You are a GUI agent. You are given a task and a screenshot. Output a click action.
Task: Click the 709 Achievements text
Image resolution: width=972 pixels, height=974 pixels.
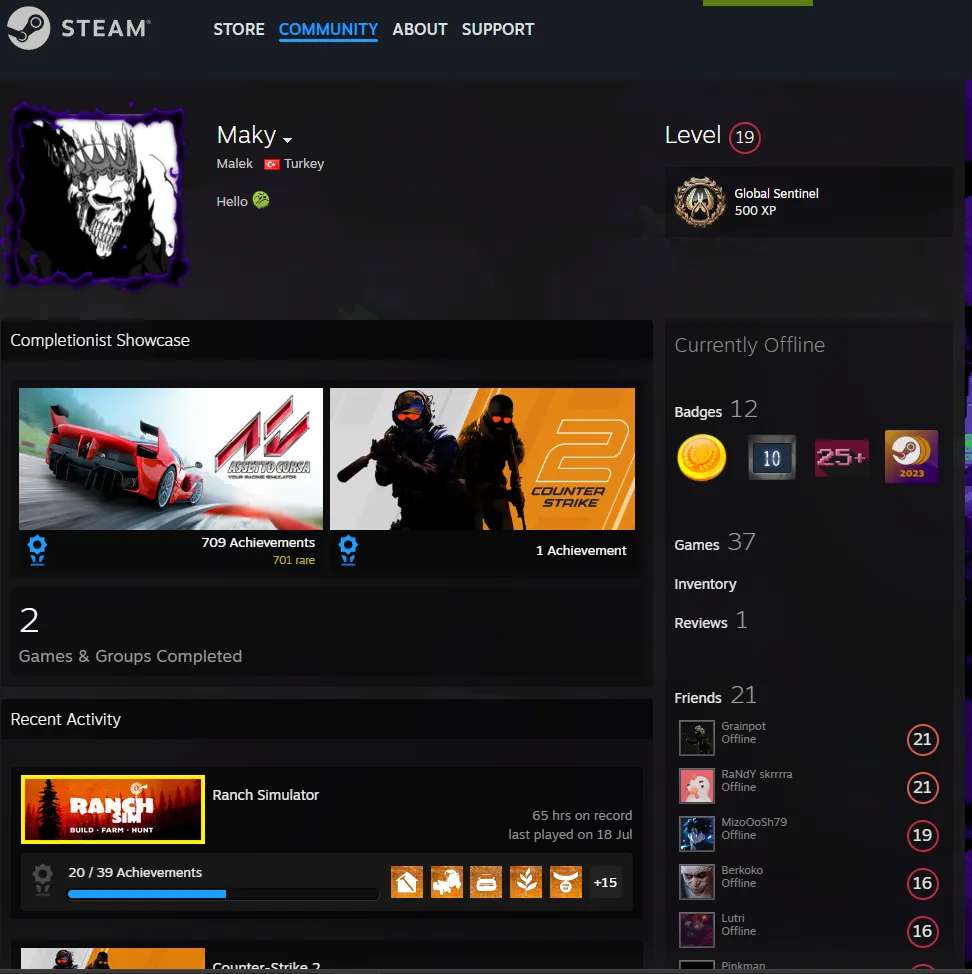tap(258, 542)
